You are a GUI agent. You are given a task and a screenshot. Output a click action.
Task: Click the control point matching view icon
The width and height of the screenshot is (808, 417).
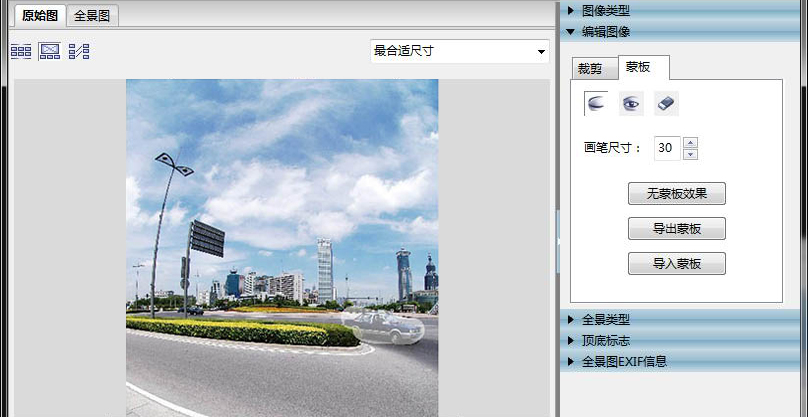point(79,51)
